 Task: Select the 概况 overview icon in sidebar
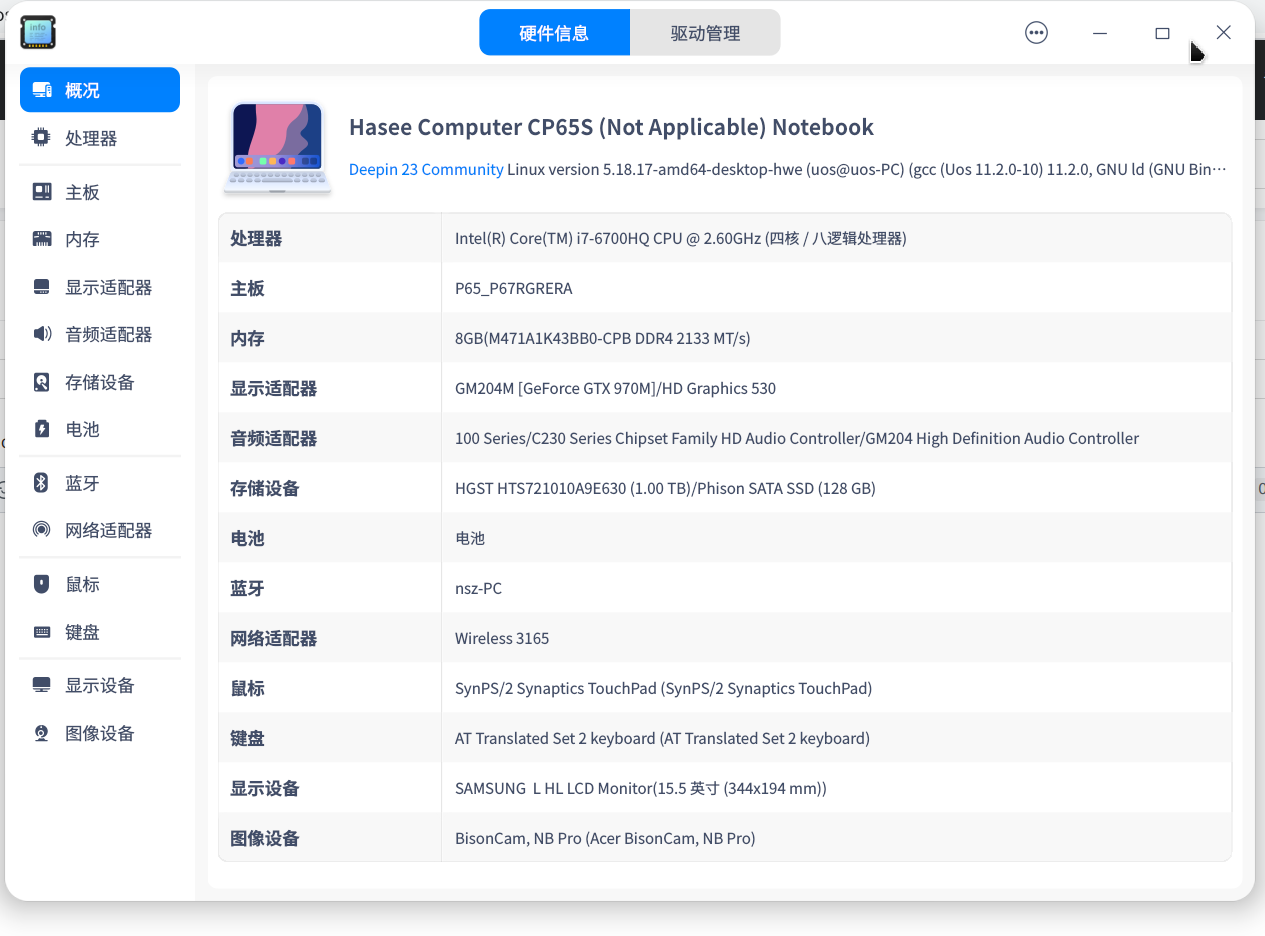click(x=42, y=90)
